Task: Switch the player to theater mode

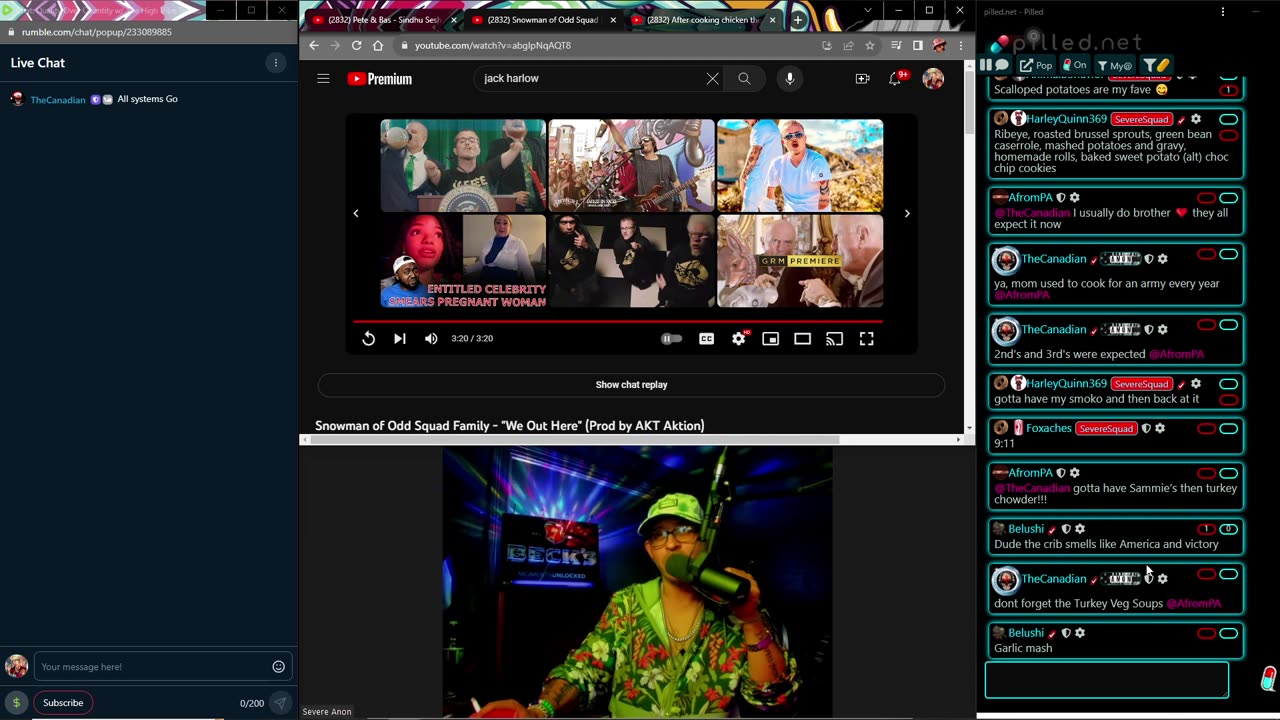Action: (802, 339)
